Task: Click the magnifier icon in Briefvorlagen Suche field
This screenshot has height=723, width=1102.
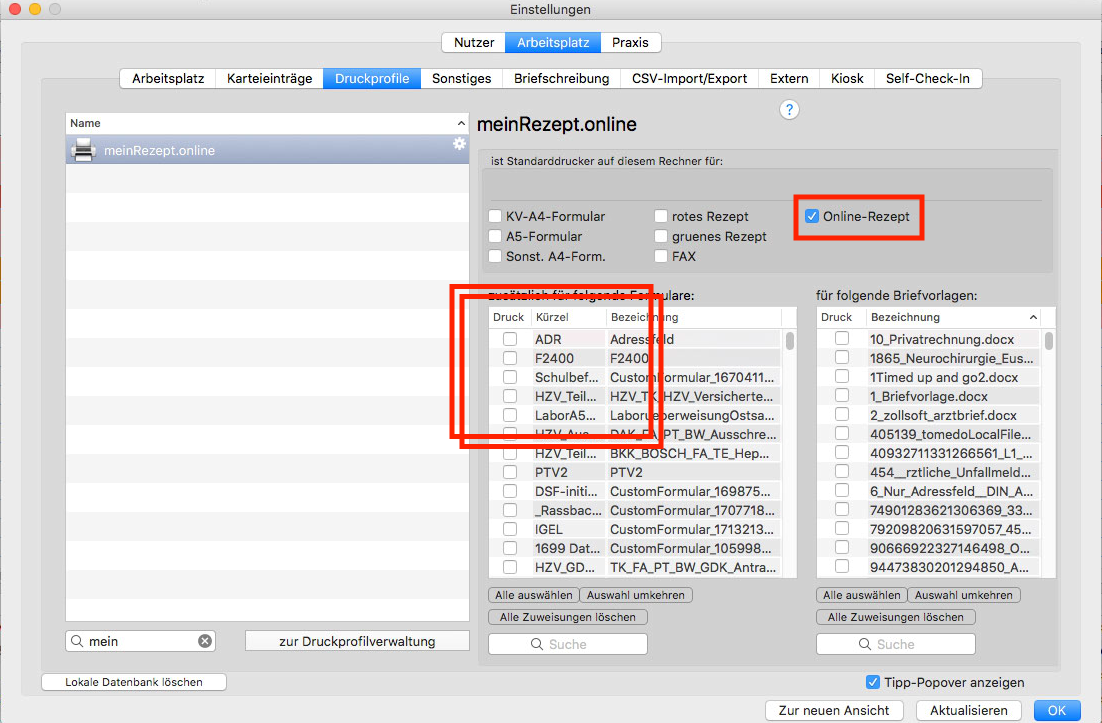Action: 865,644
